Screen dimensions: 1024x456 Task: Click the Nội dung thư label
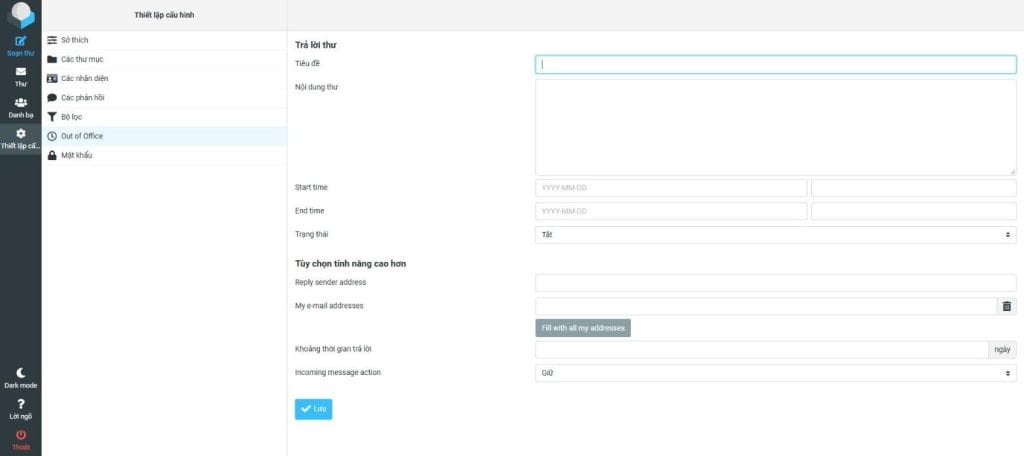click(316, 87)
